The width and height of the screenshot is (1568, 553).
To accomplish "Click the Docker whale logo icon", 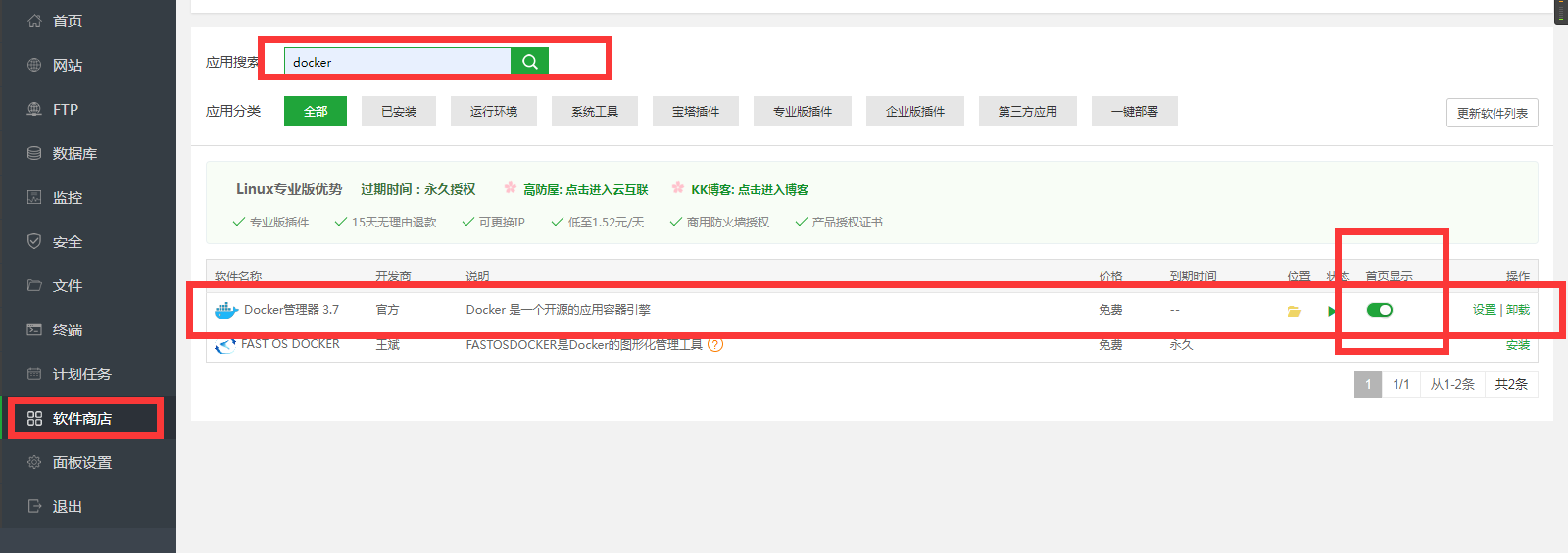I will (226, 310).
